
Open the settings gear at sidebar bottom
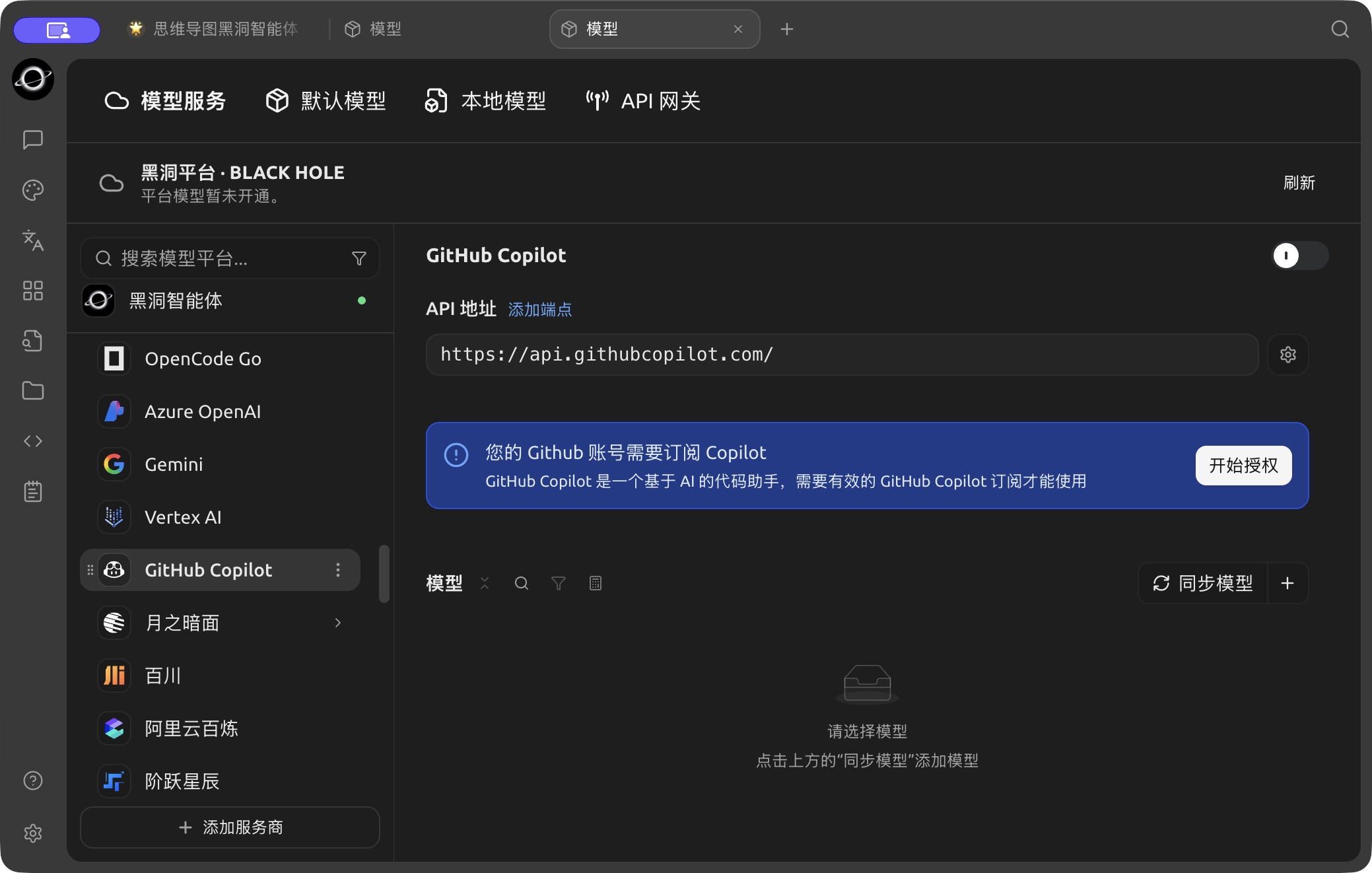[33, 833]
